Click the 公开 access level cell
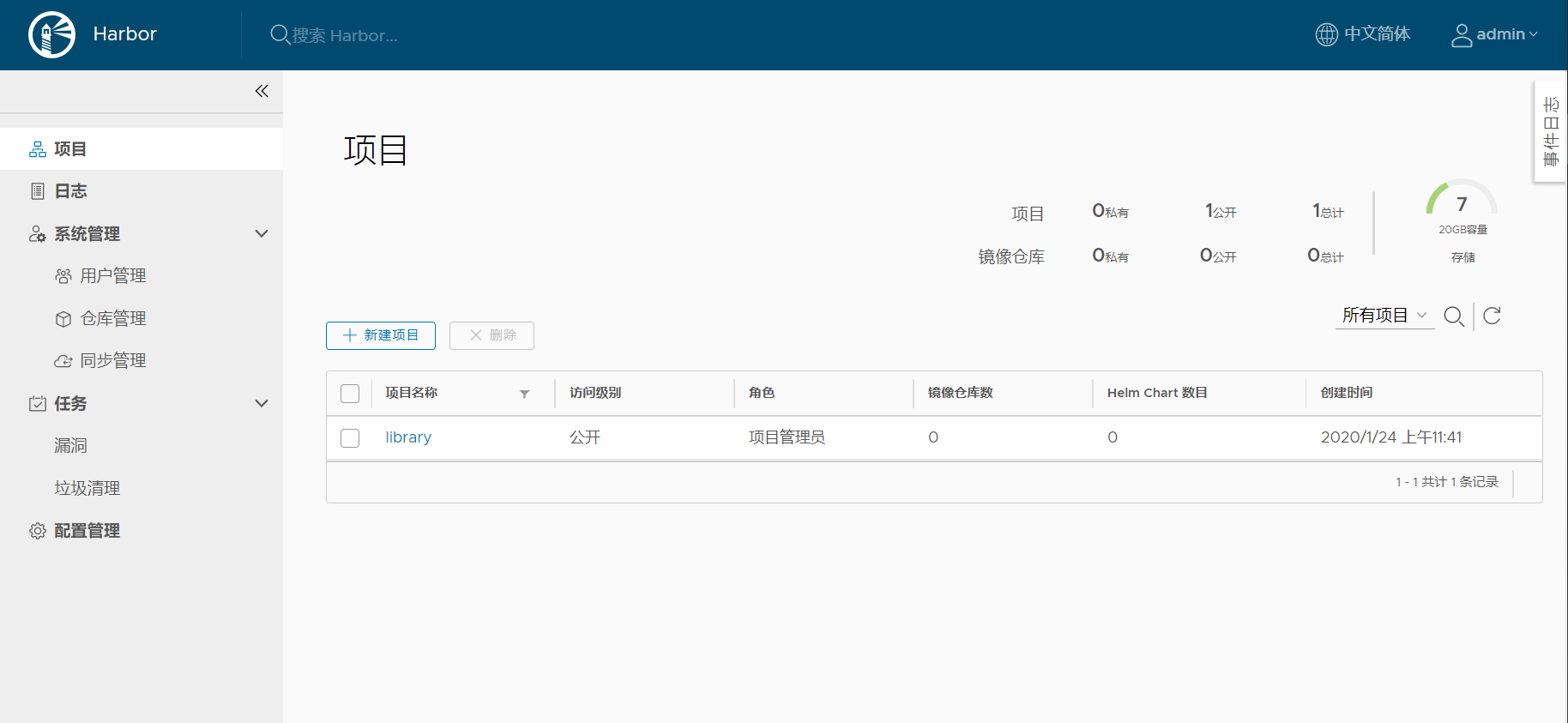 click(x=585, y=437)
